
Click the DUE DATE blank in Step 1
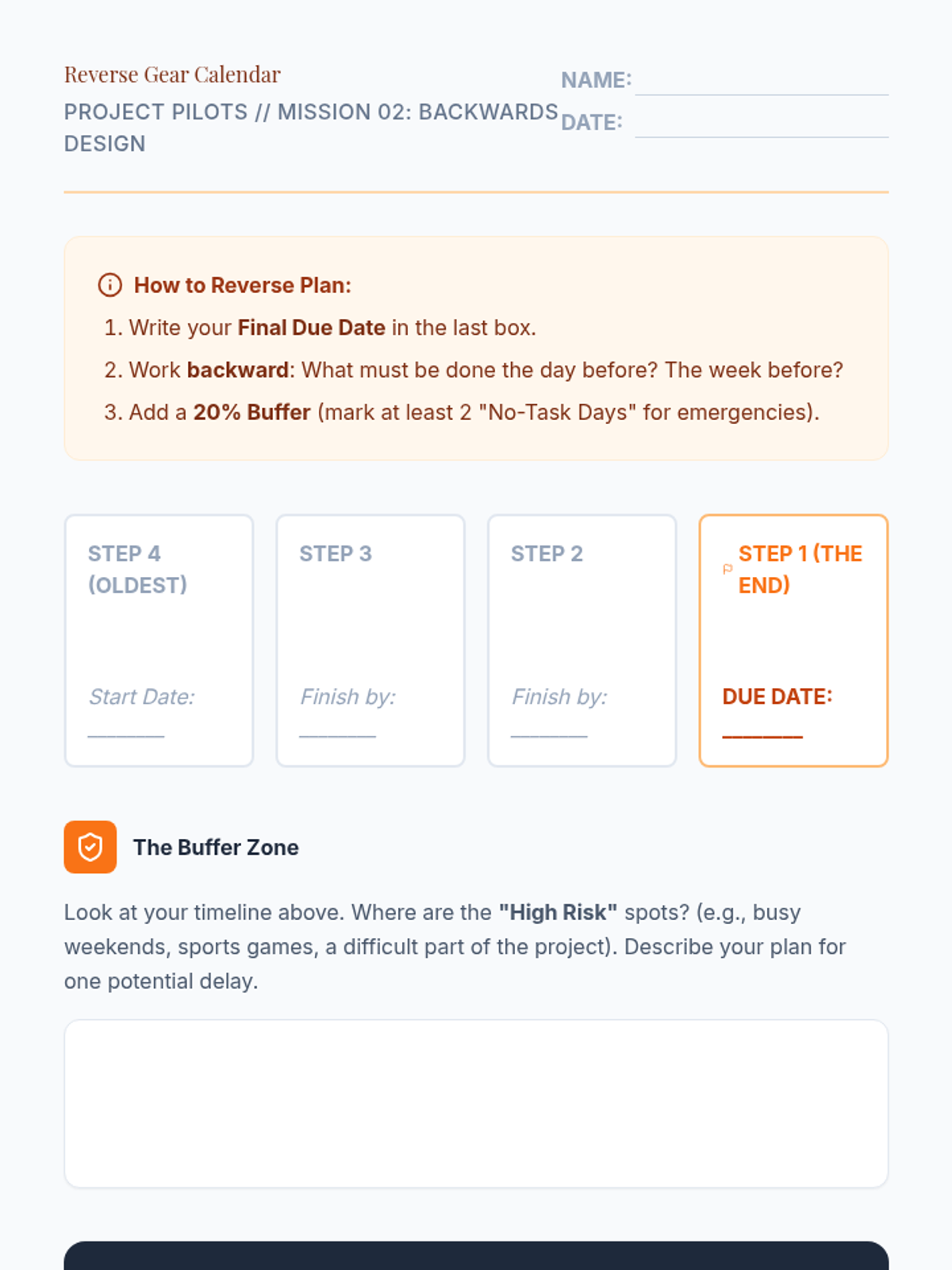762,729
